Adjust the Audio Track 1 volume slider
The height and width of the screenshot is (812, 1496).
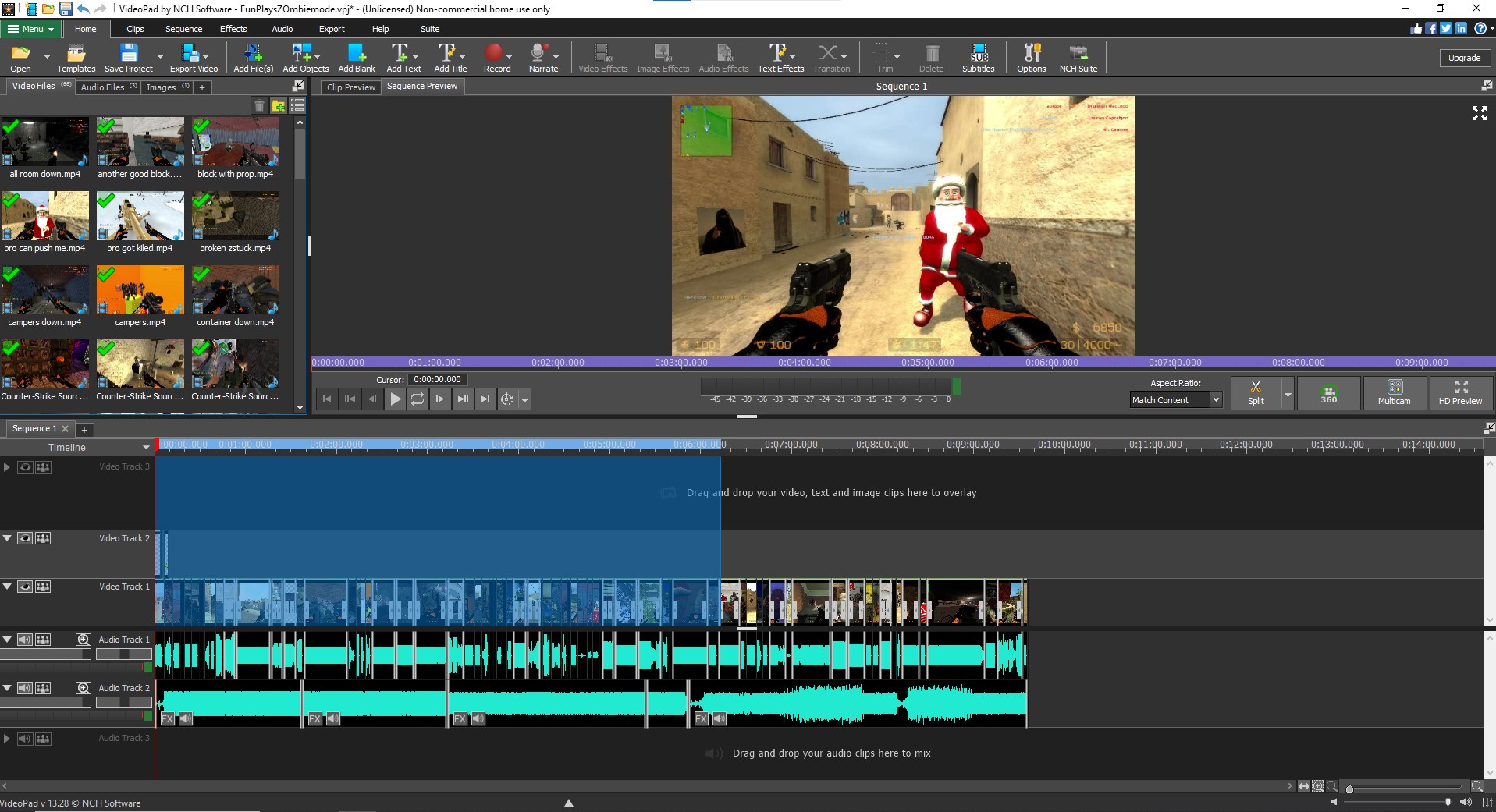pyautogui.click(x=46, y=654)
